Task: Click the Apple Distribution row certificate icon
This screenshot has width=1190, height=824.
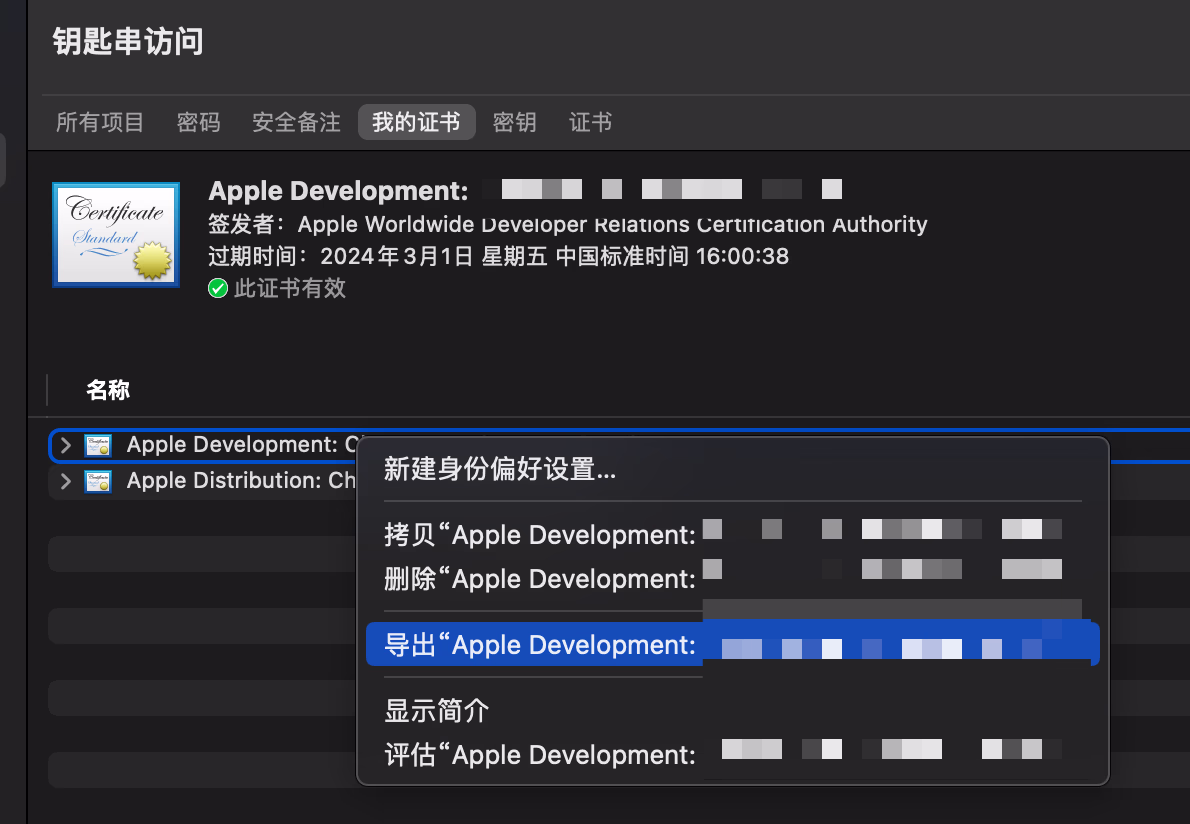Action: pyautogui.click(x=98, y=481)
